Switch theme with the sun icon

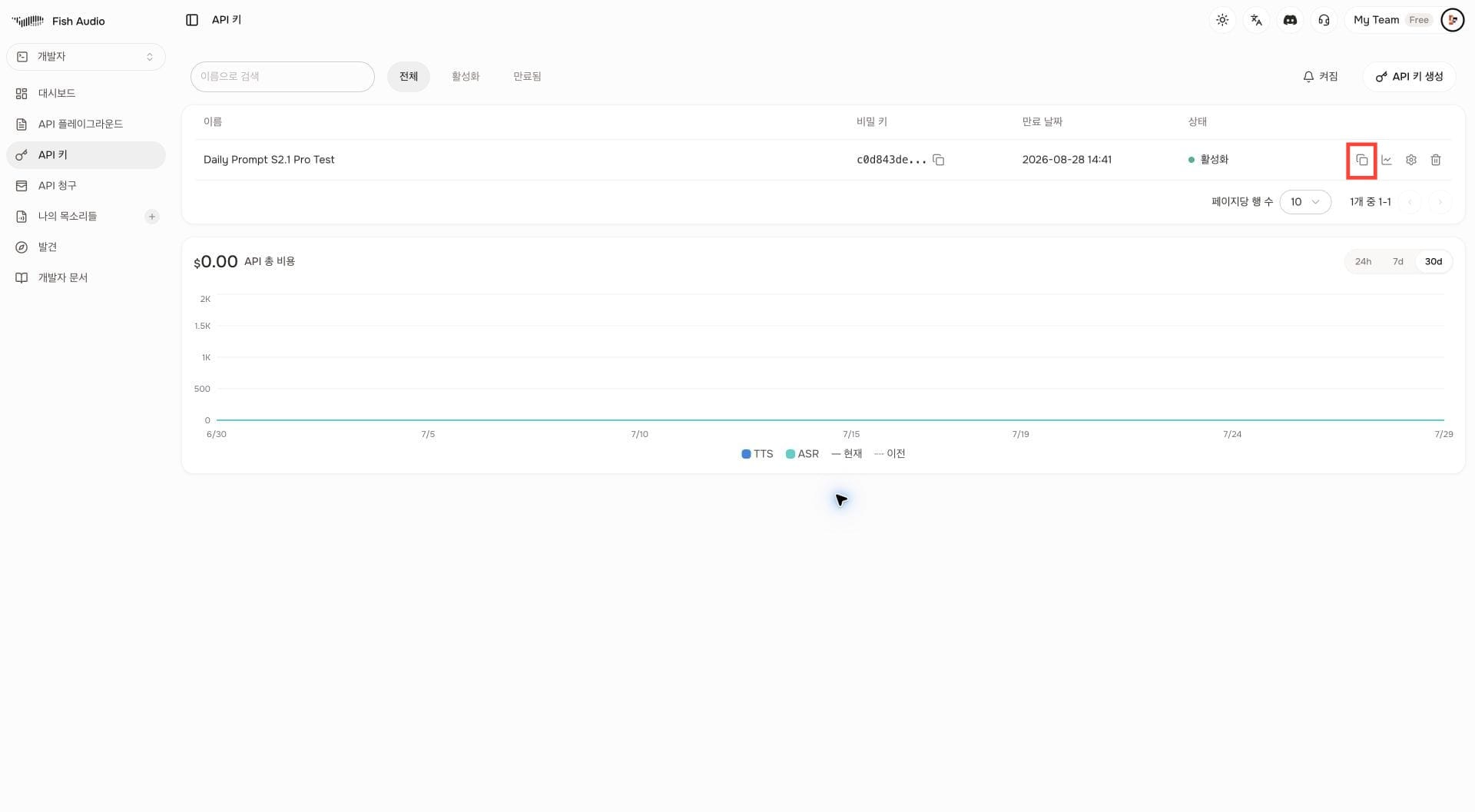1222,20
